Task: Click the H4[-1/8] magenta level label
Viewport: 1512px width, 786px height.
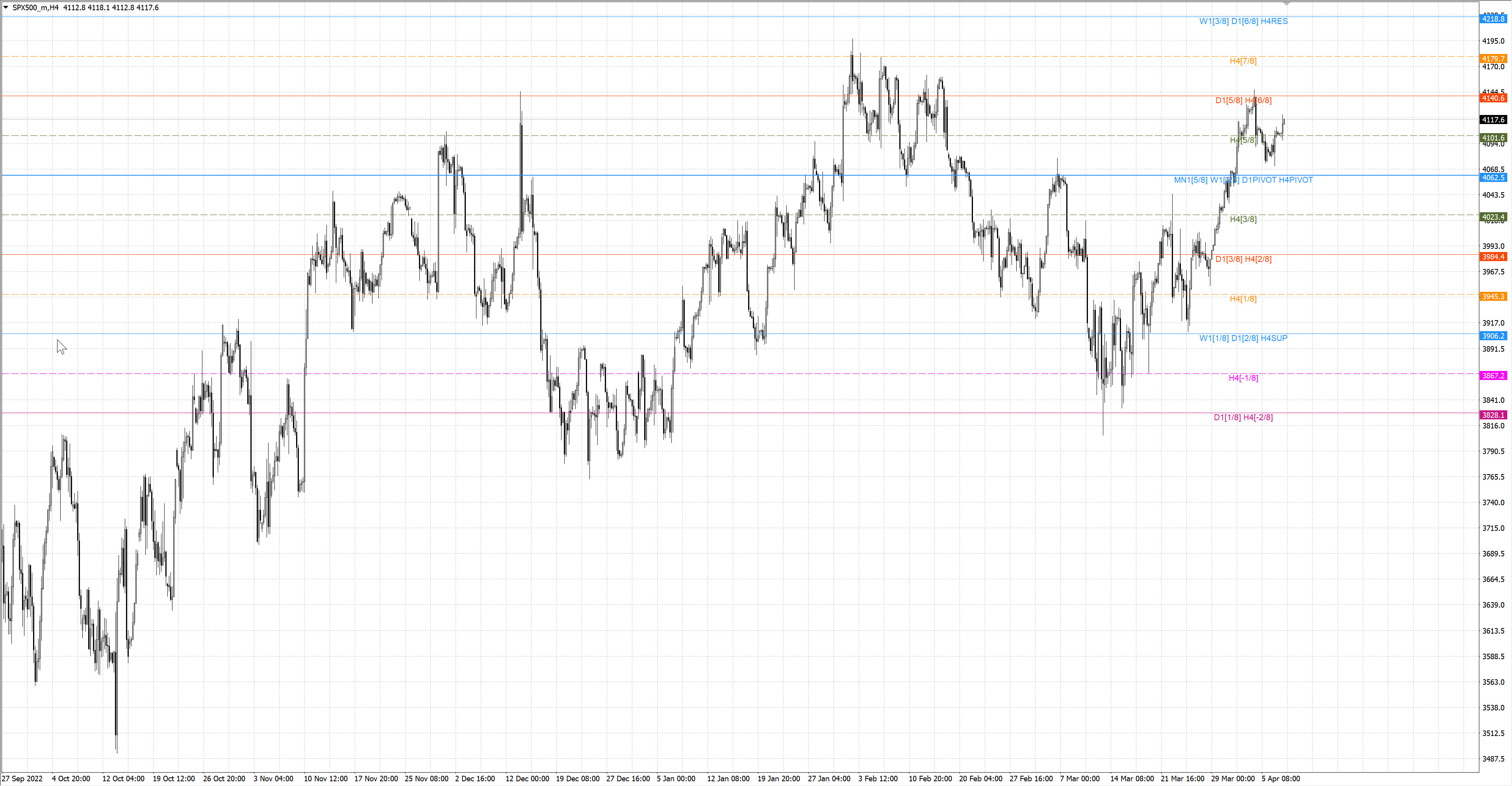Action: coord(1243,378)
